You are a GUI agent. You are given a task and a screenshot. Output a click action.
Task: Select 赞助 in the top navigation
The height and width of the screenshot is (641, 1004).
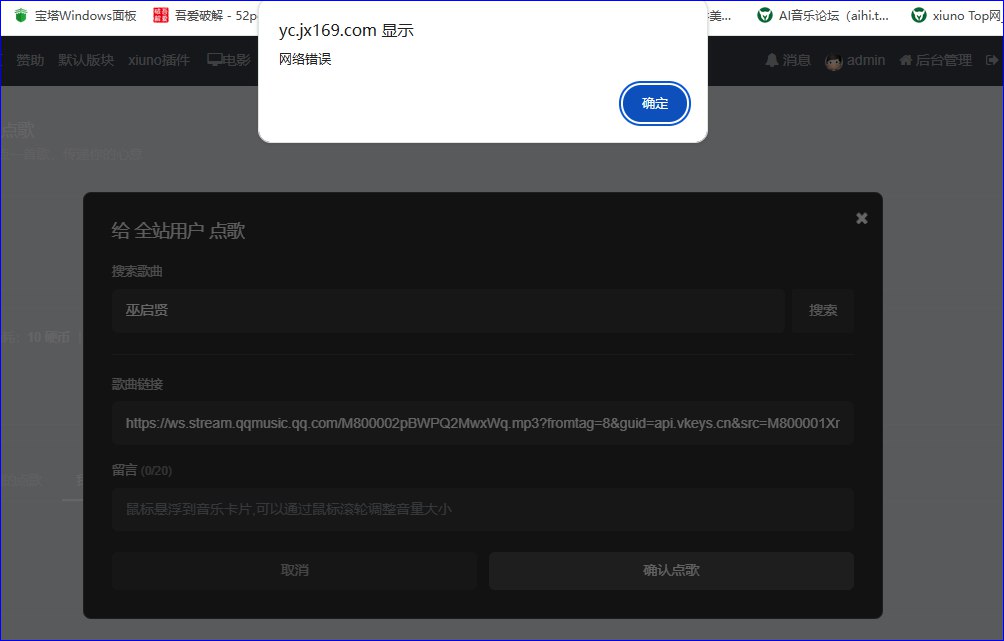tap(29, 60)
